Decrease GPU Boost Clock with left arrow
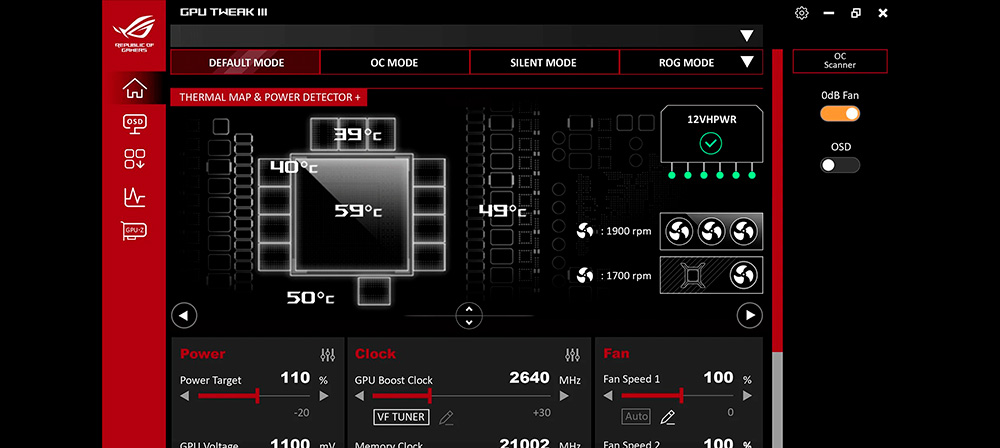The image size is (1000, 448). (x=360, y=396)
